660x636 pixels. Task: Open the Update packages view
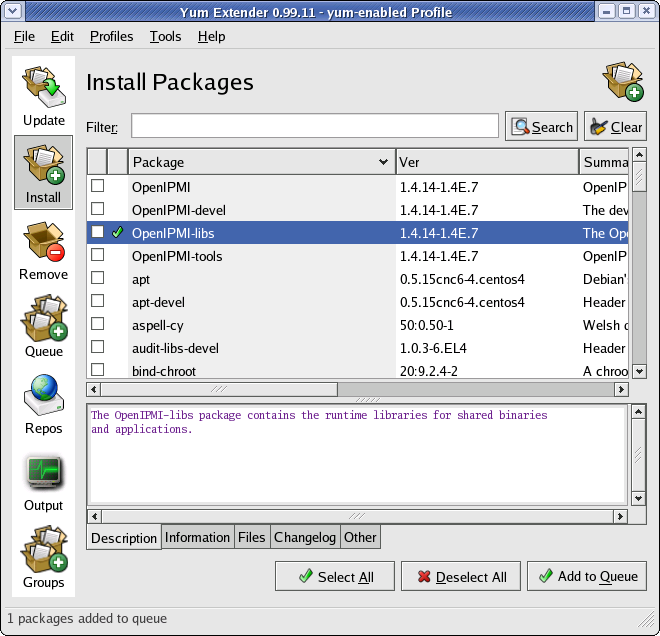43,97
